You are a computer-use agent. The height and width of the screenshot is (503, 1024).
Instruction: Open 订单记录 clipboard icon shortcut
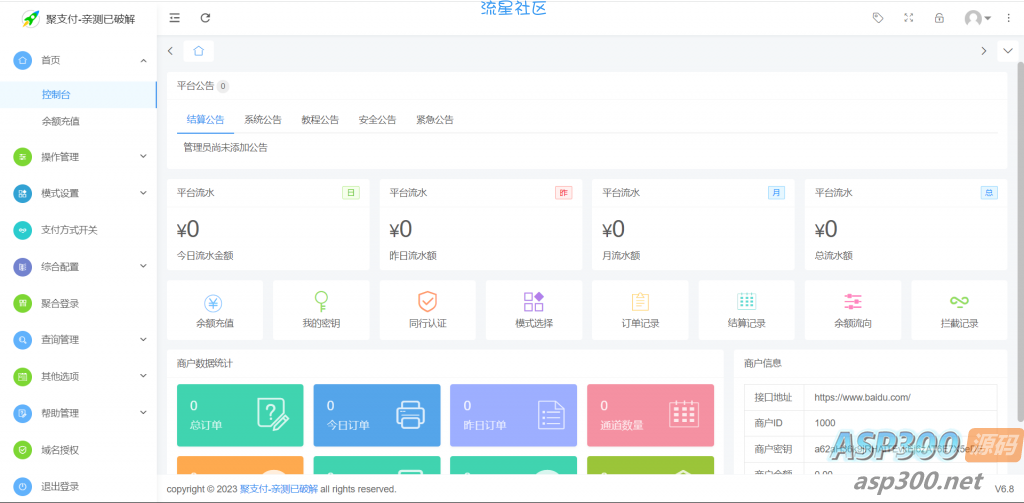(x=640, y=303)
